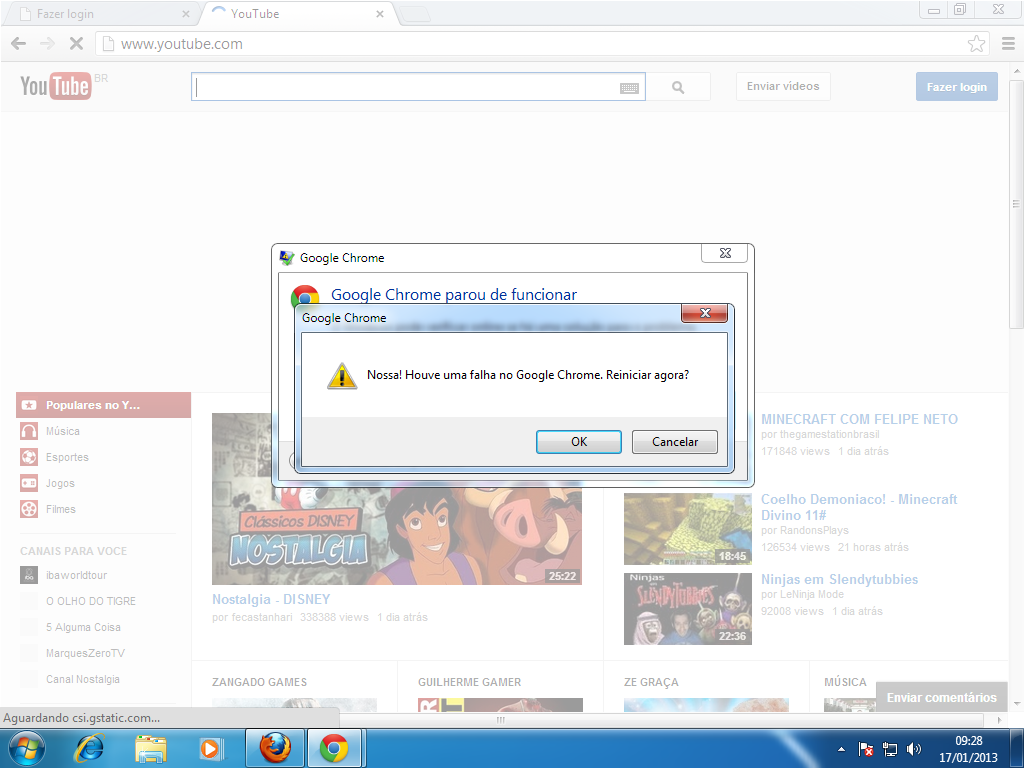Image resolution: width=1024 pixels, height=768 pixels.
Task: Click the browser forward arrow
Action: tap(47, 44)
